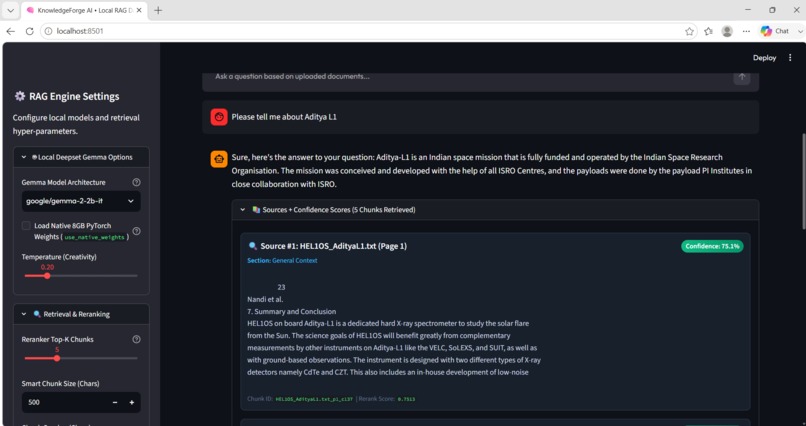This screenshot has height=426, width=806.
Task: Open the browser favorites list
Action: 708,31
